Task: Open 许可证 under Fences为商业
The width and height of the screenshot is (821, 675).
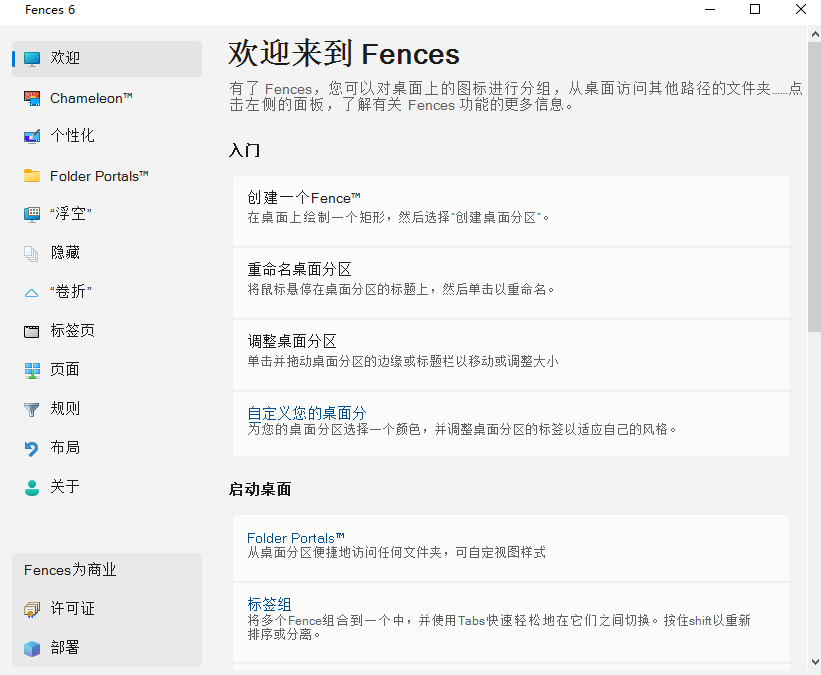Action: (107, 609)
